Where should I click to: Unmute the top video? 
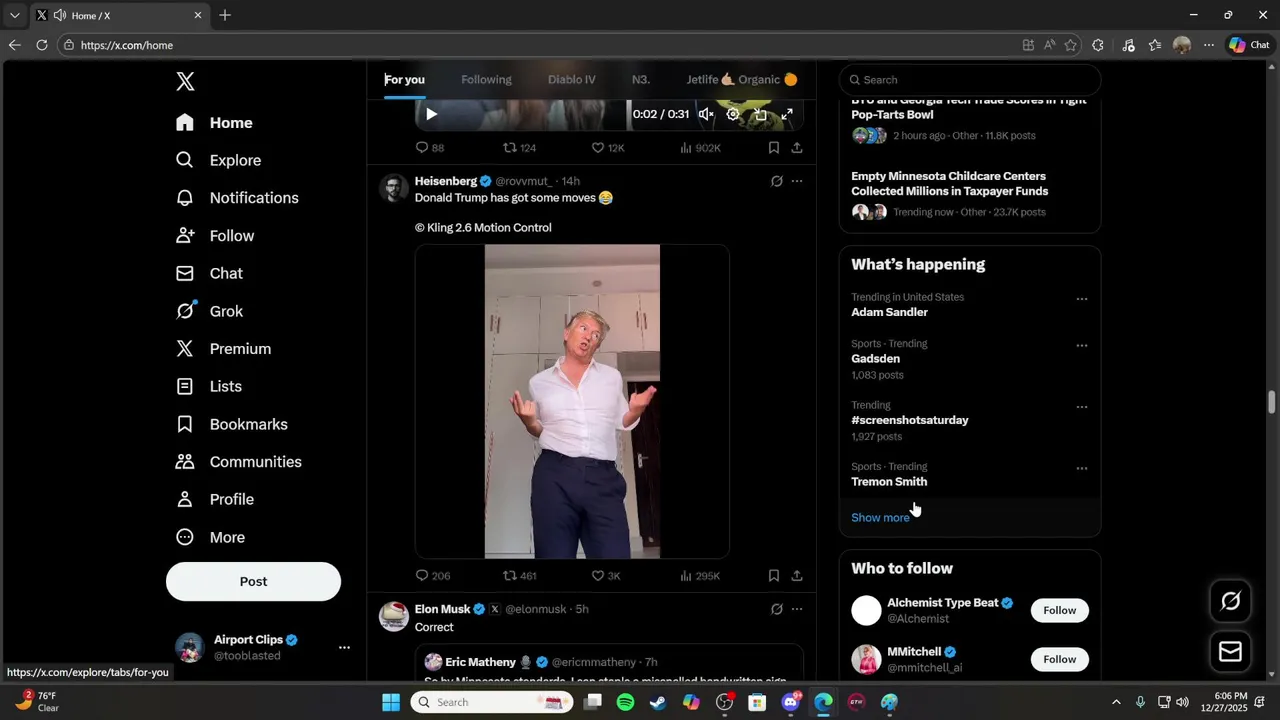tap(706, 114)
